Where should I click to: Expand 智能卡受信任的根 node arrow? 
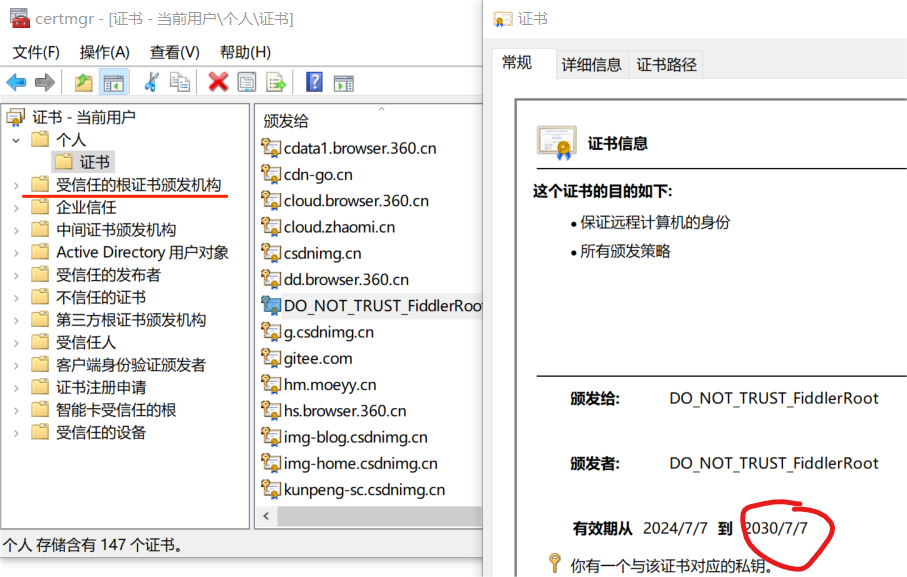click(x=16, y=410)
